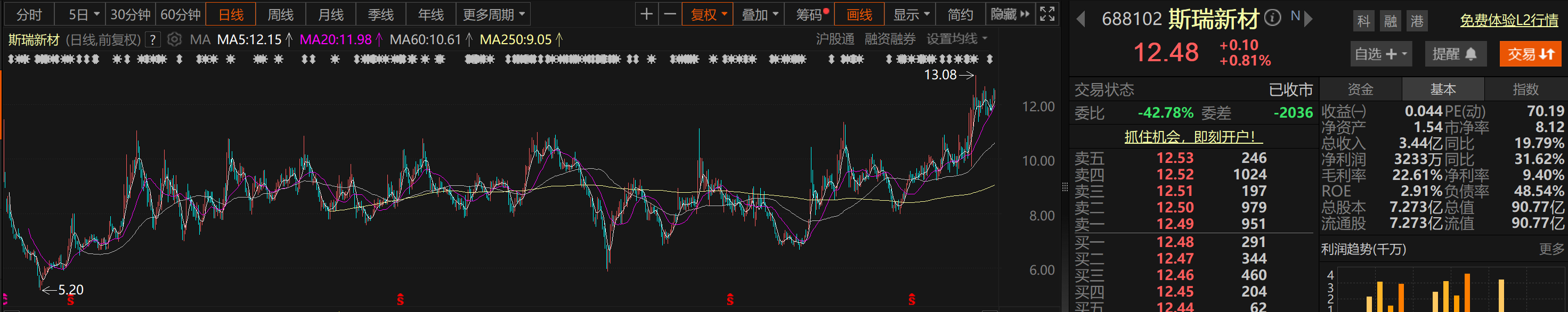Switch to 周线 weekly tab
Image resolution: width=1568 pixels, height=312 pixels.
point(281,14)
